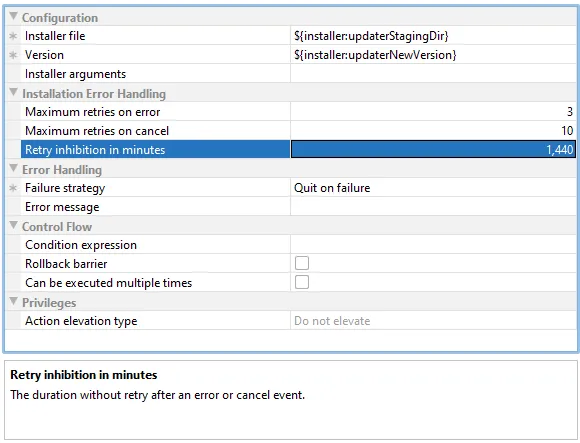Edit Maximum retries on cancel value 10
The width and height of the screenshot is (580, 443).
tap(433, 131)
